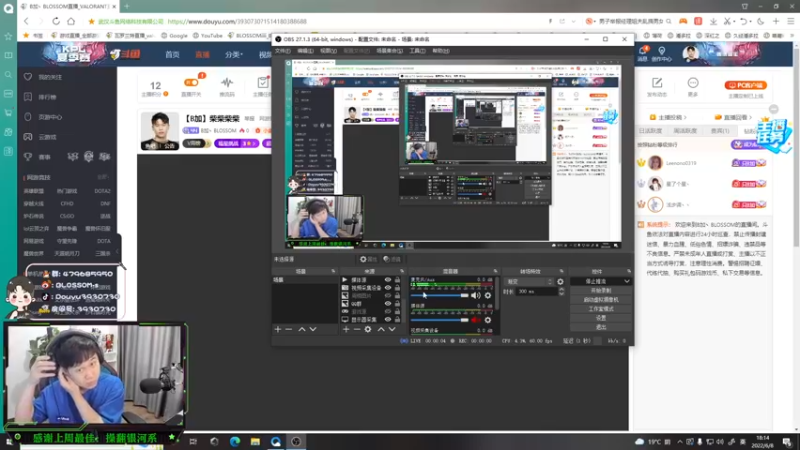The height and width of the screenshot is (450, 800).
Task: Toggle the Douyu live broadcast switch
Action: (191, 82)
